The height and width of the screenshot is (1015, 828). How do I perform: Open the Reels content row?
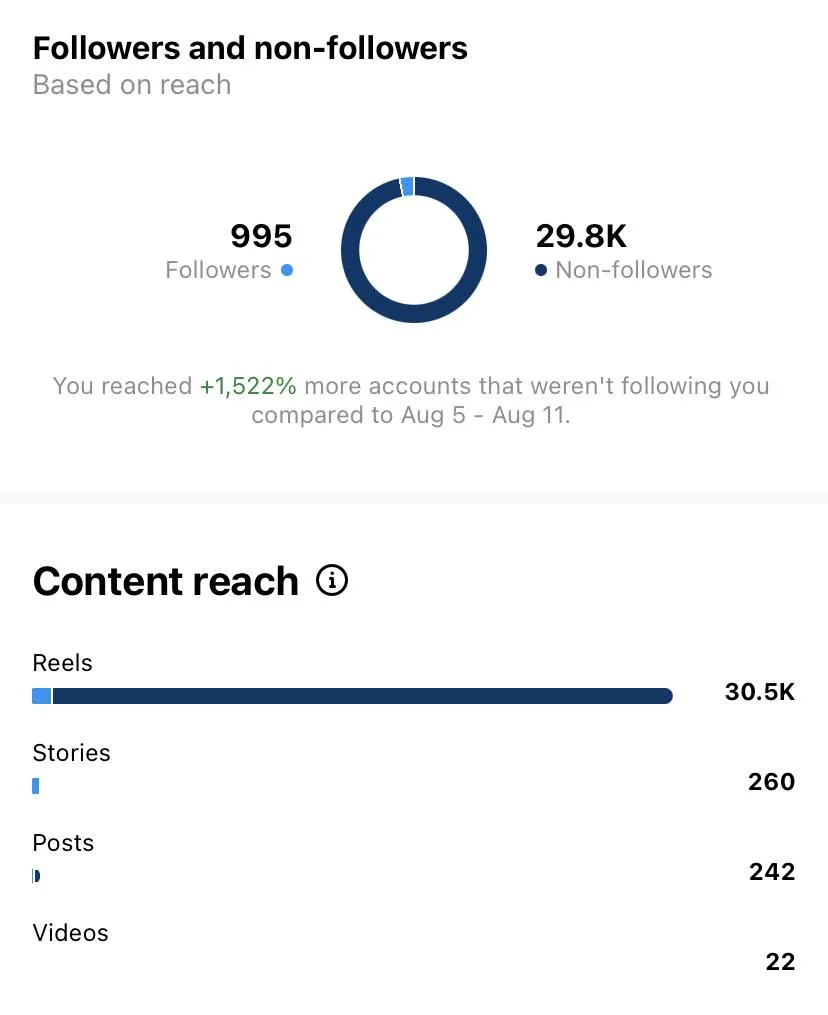pyautogui.click(x=414, y=678)
